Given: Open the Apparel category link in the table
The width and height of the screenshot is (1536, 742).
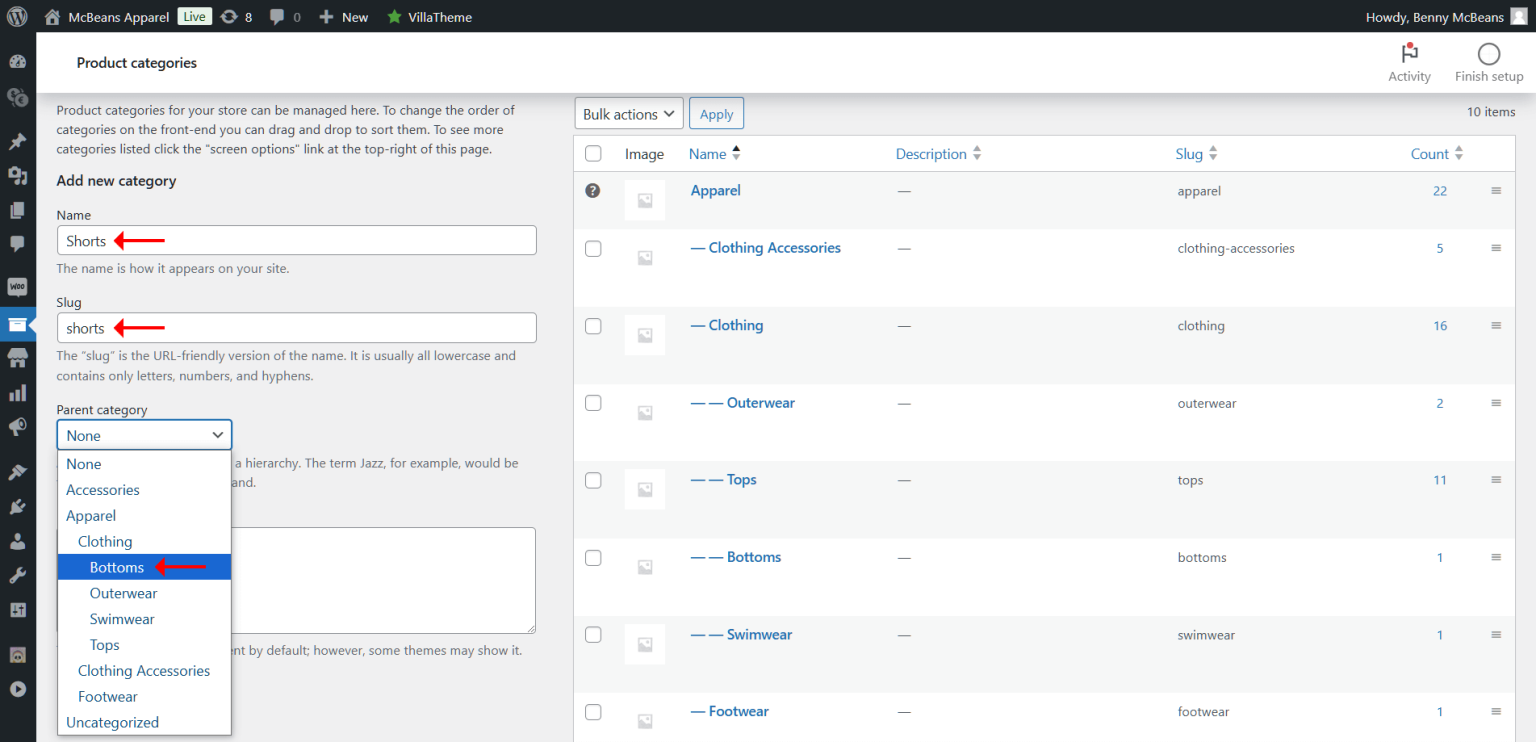Looking at the screenshot, I should pos(716,190).
